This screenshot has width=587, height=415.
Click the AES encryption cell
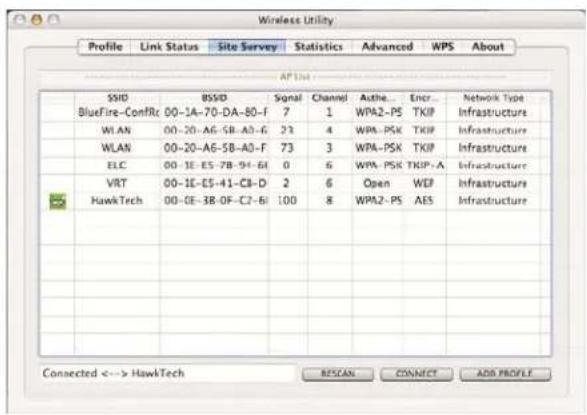[x=423, y=201]
